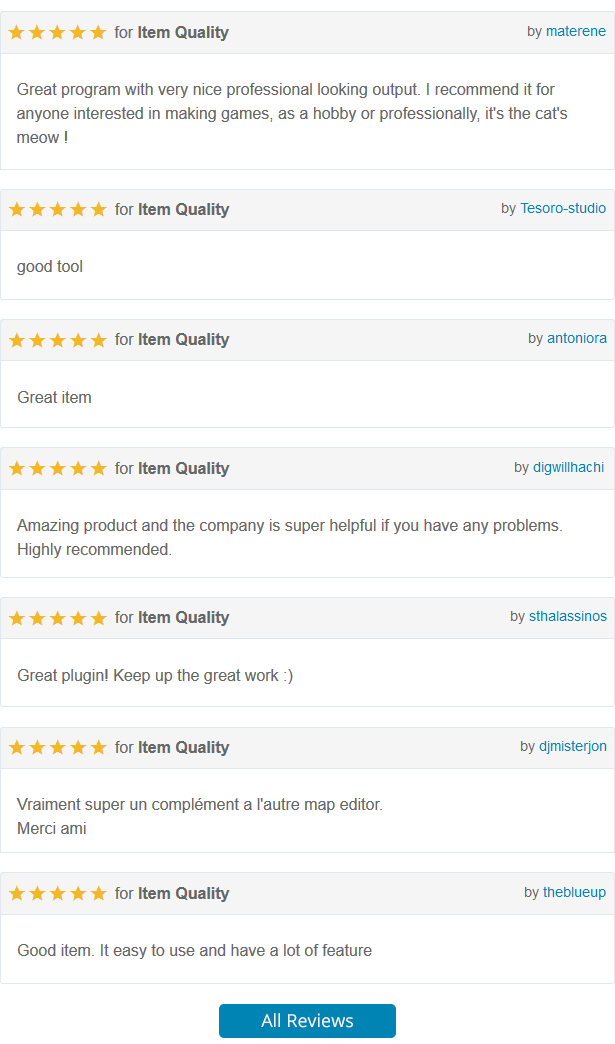Screen dimensions: 615x1044
Task: Open digwillhachi's profile page
Action: point(568,467)
